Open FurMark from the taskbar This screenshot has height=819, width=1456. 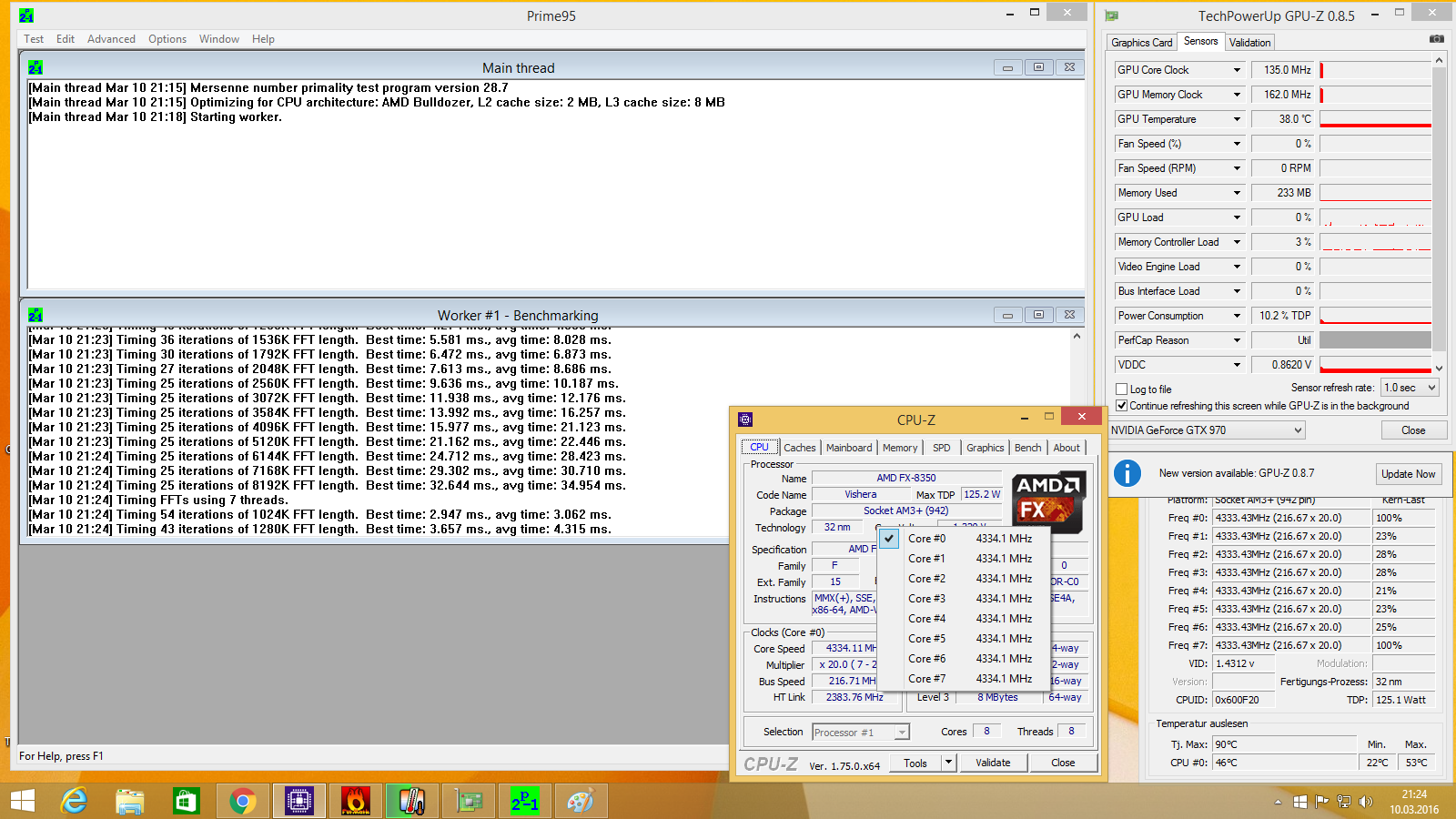(x=355, y=801)
